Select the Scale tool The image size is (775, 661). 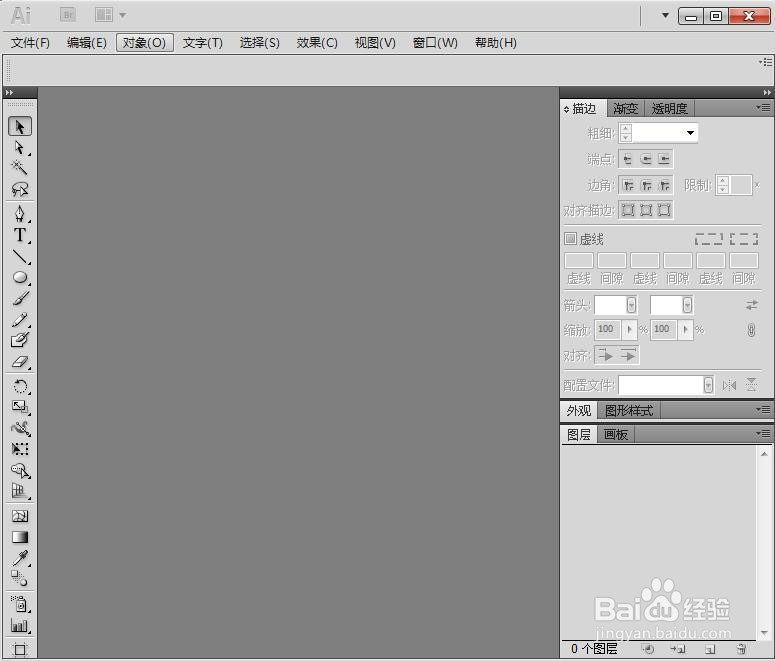tap(20, 406)
